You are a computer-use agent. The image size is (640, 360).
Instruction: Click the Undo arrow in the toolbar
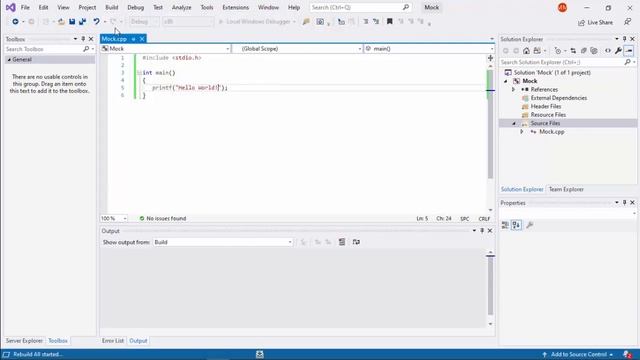[96, 22]
